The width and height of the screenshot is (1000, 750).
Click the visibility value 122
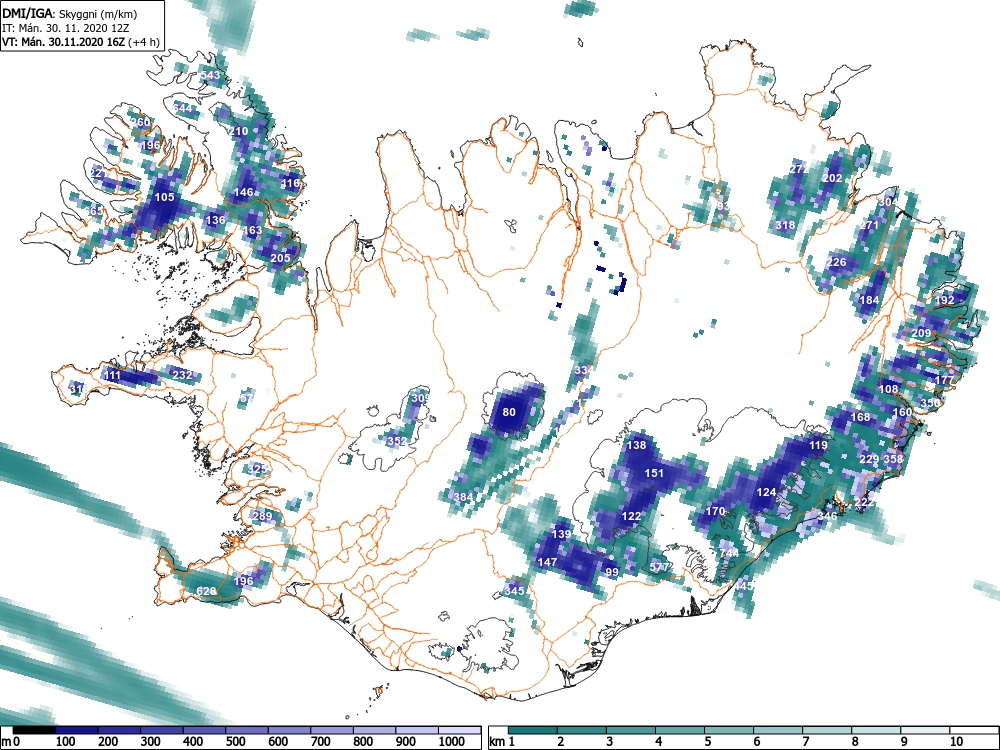click(x=631, y=517)
